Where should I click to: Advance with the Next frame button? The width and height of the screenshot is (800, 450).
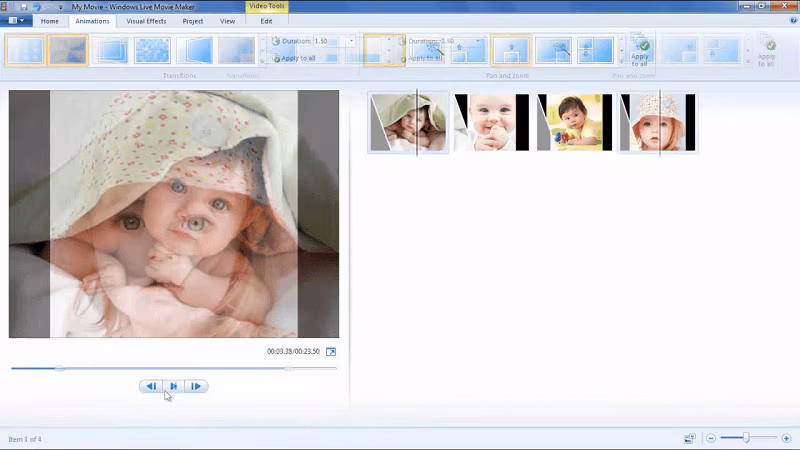coord(196,386)
